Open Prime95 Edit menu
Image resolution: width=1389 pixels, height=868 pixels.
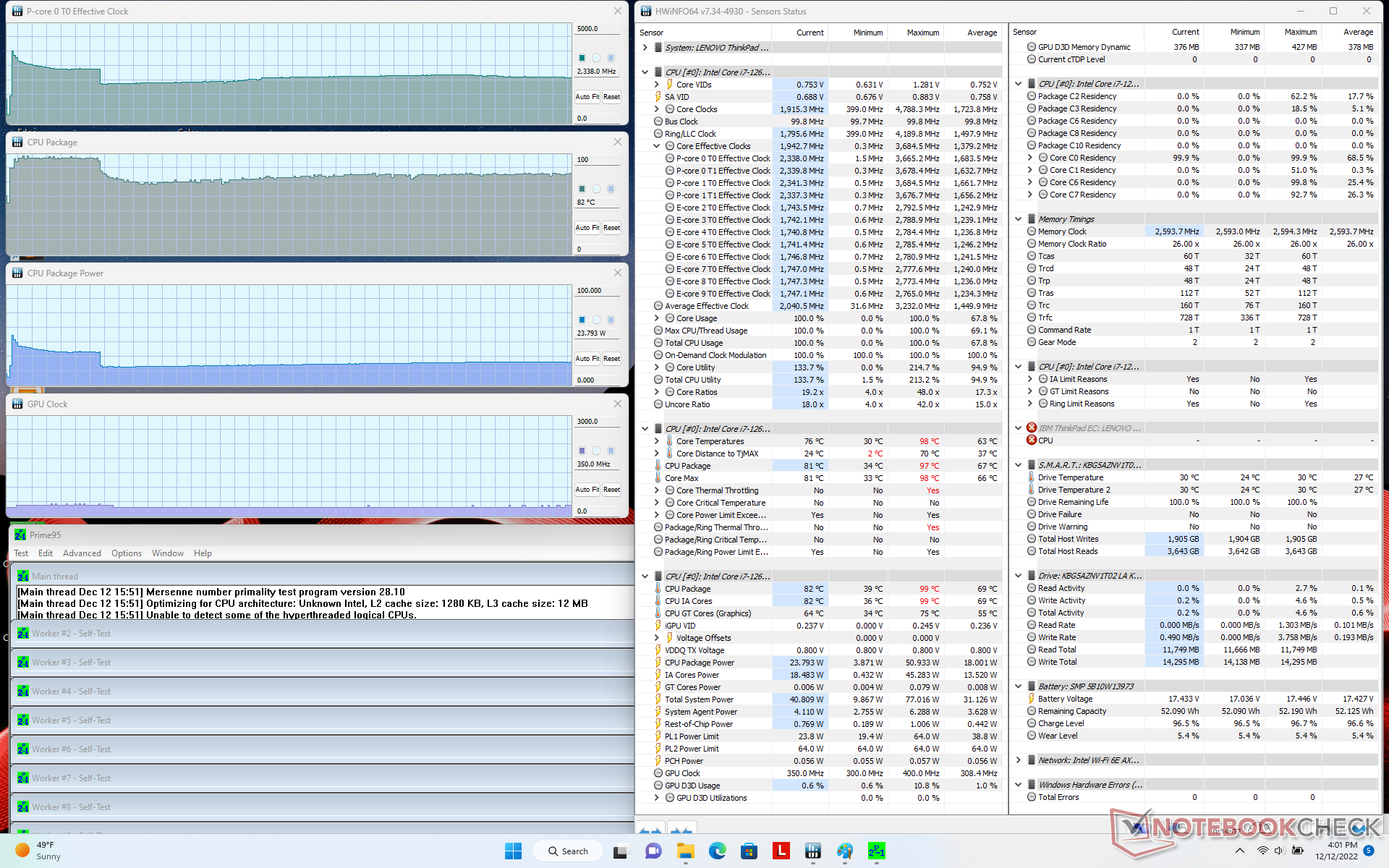(x=46, y=553)
